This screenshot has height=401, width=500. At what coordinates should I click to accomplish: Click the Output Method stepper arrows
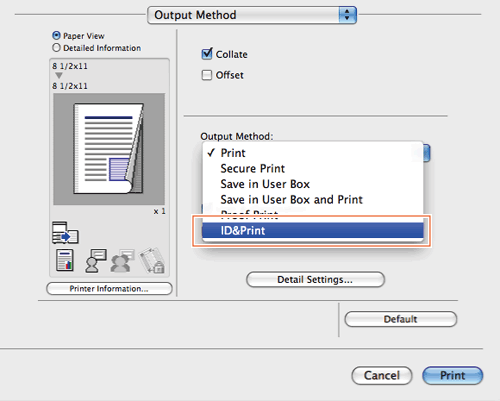[x=347, y=15]
